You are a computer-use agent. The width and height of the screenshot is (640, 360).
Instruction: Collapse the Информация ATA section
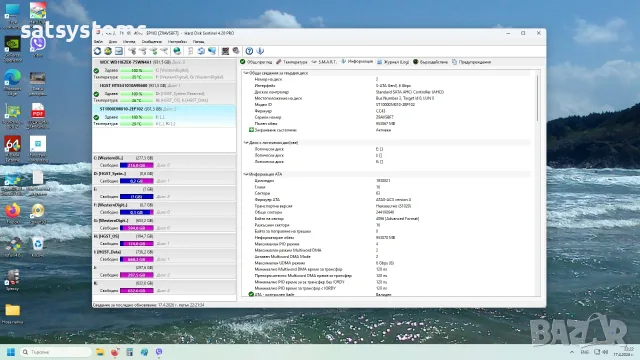(x=246, y=174)
